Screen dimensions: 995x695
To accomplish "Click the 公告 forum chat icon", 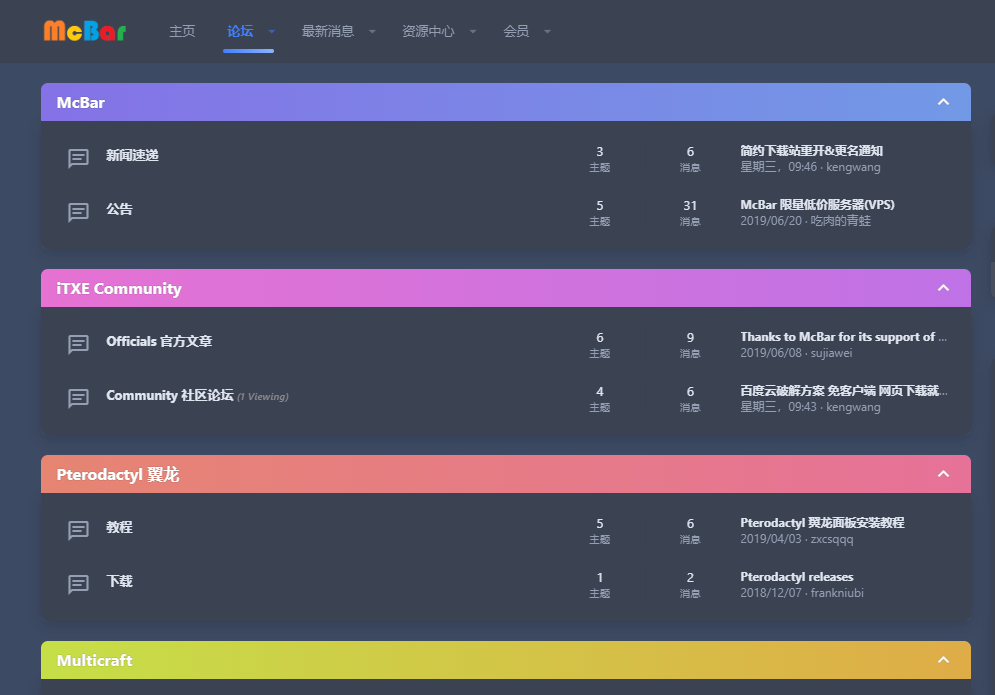I will point(78,212).
